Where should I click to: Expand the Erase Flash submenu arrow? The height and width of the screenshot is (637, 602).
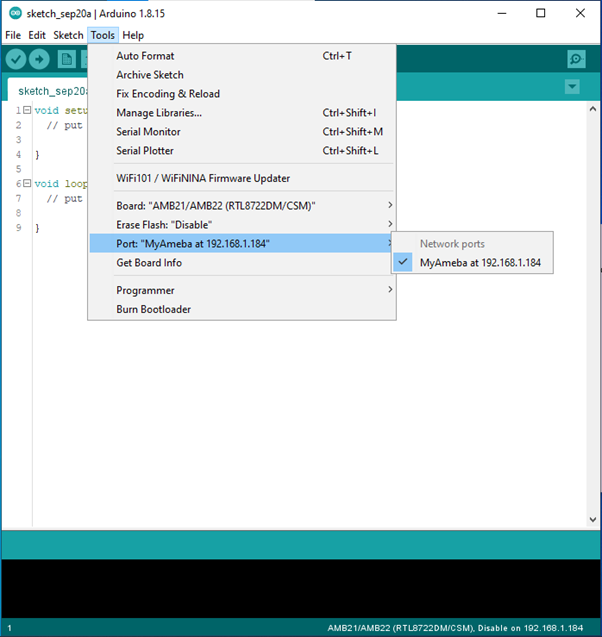(390, 224)
